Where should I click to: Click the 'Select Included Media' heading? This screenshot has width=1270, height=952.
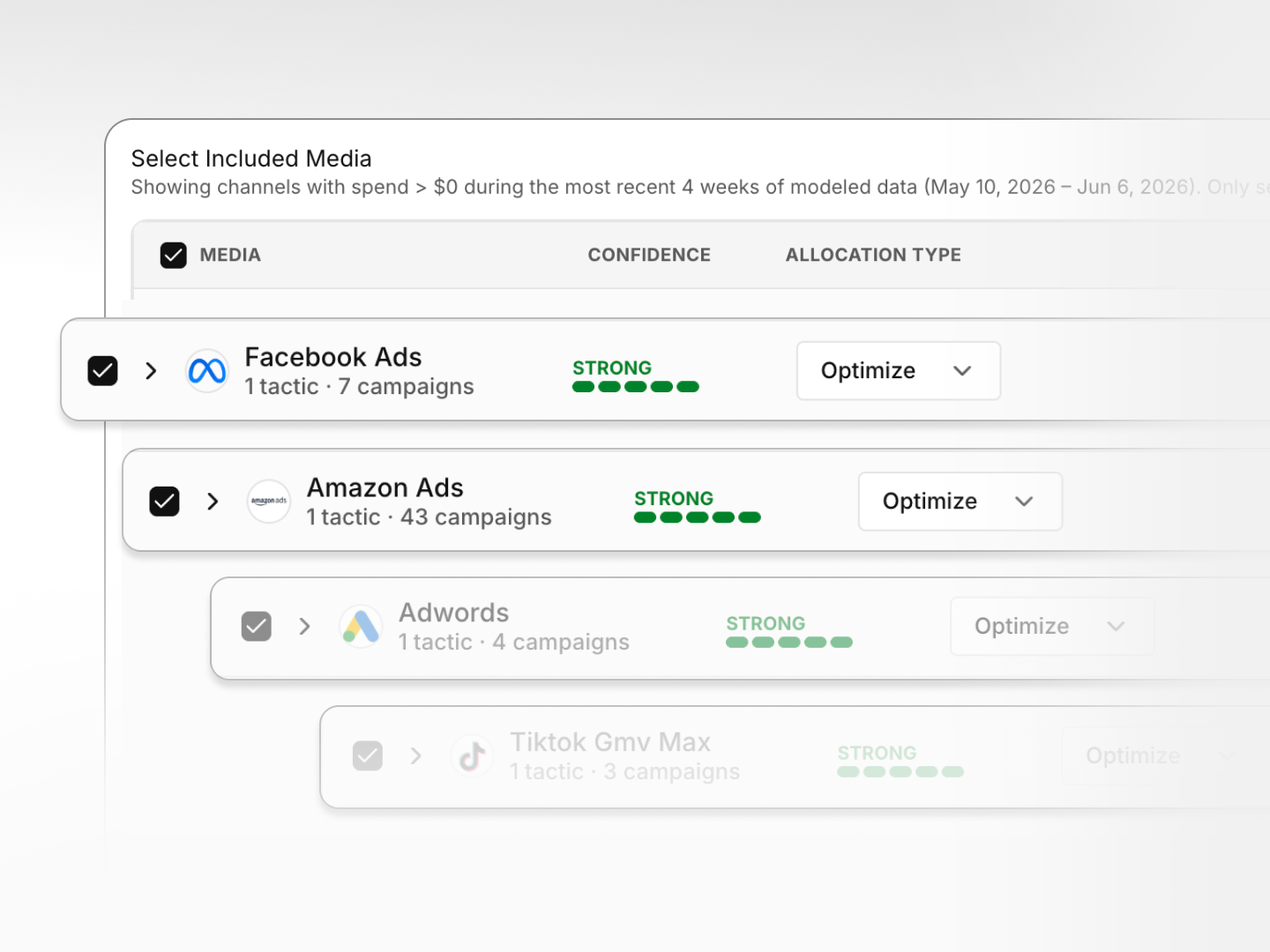coord(251,159)
